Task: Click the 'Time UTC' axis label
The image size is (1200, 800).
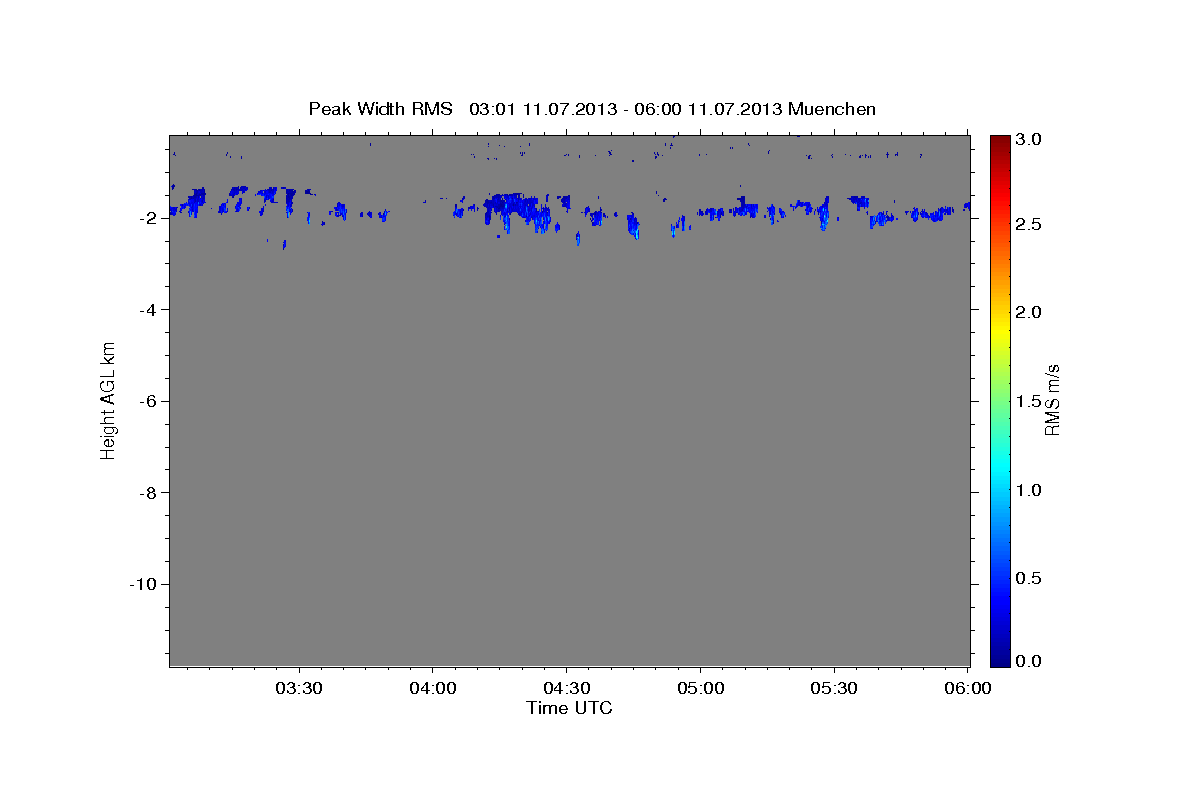Action: tap(569, 708)
